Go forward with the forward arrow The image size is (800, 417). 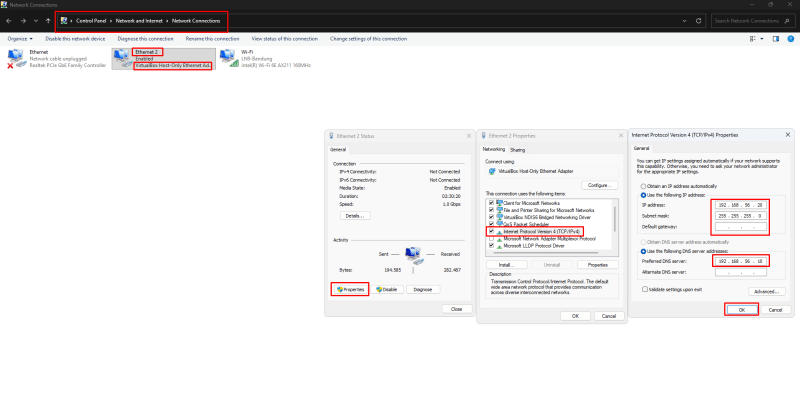pos(23,21)
